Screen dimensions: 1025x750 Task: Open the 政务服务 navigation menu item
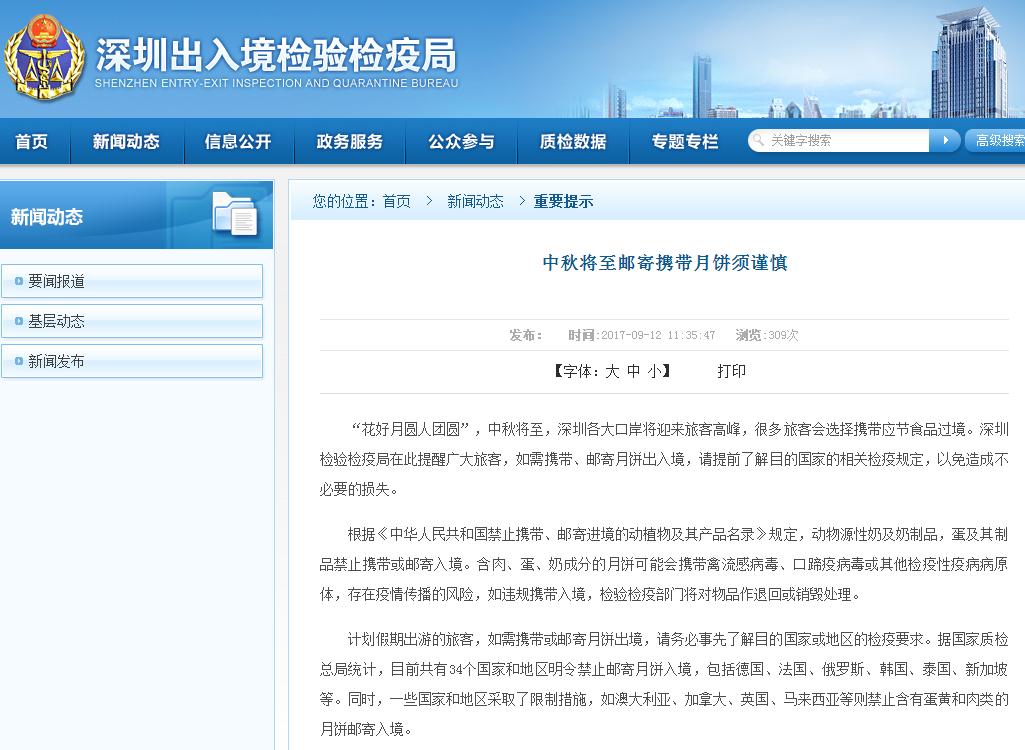click(350, 141)
